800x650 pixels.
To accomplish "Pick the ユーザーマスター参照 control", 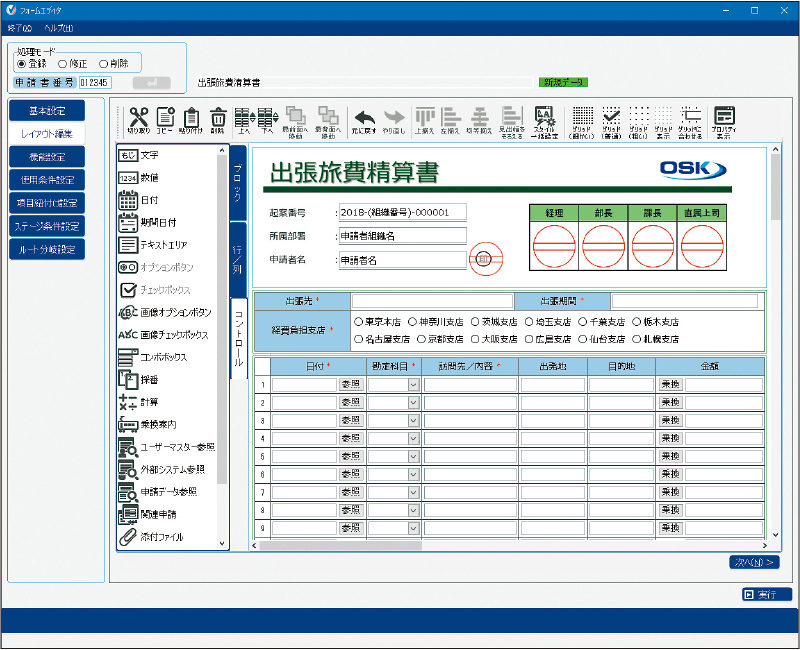I will pos(166,447).
